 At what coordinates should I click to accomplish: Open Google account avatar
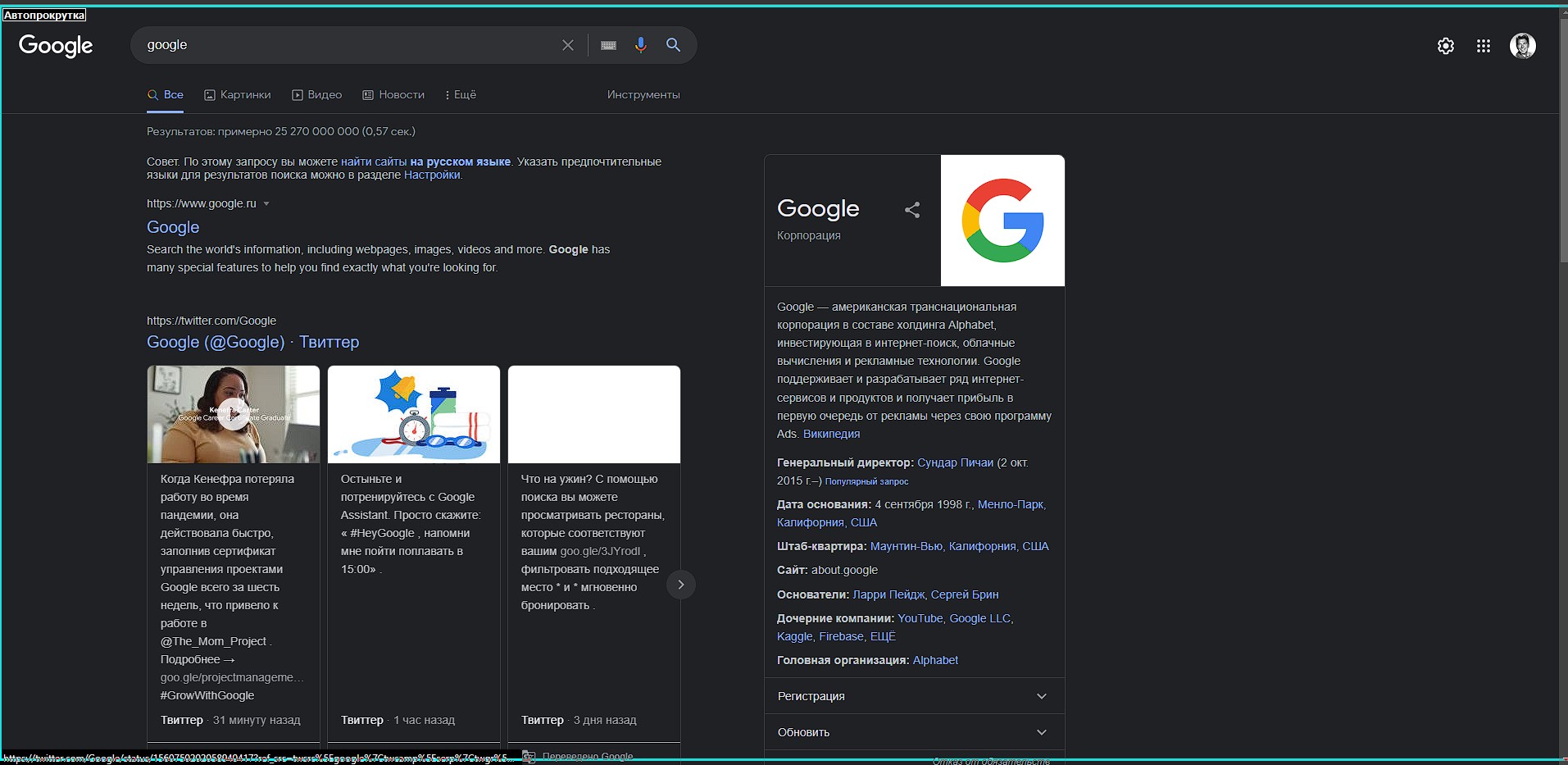click(x=1523, y=46)
